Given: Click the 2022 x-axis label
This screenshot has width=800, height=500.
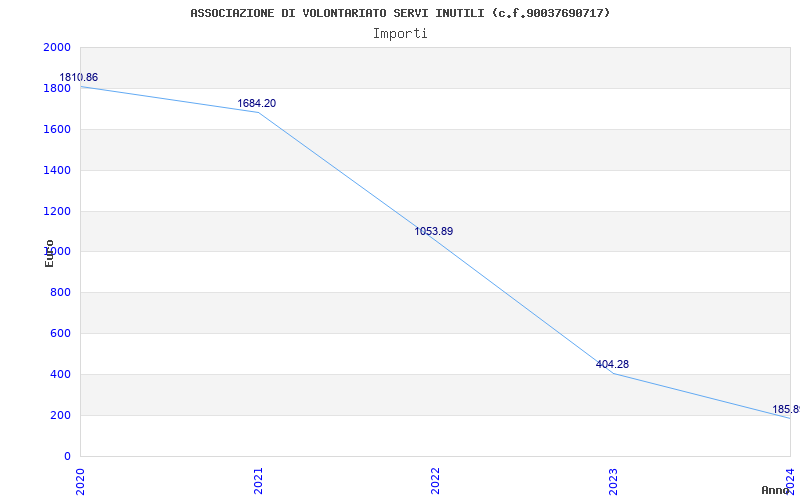Looking at the screenshot, I should click(x=435, y=481).
